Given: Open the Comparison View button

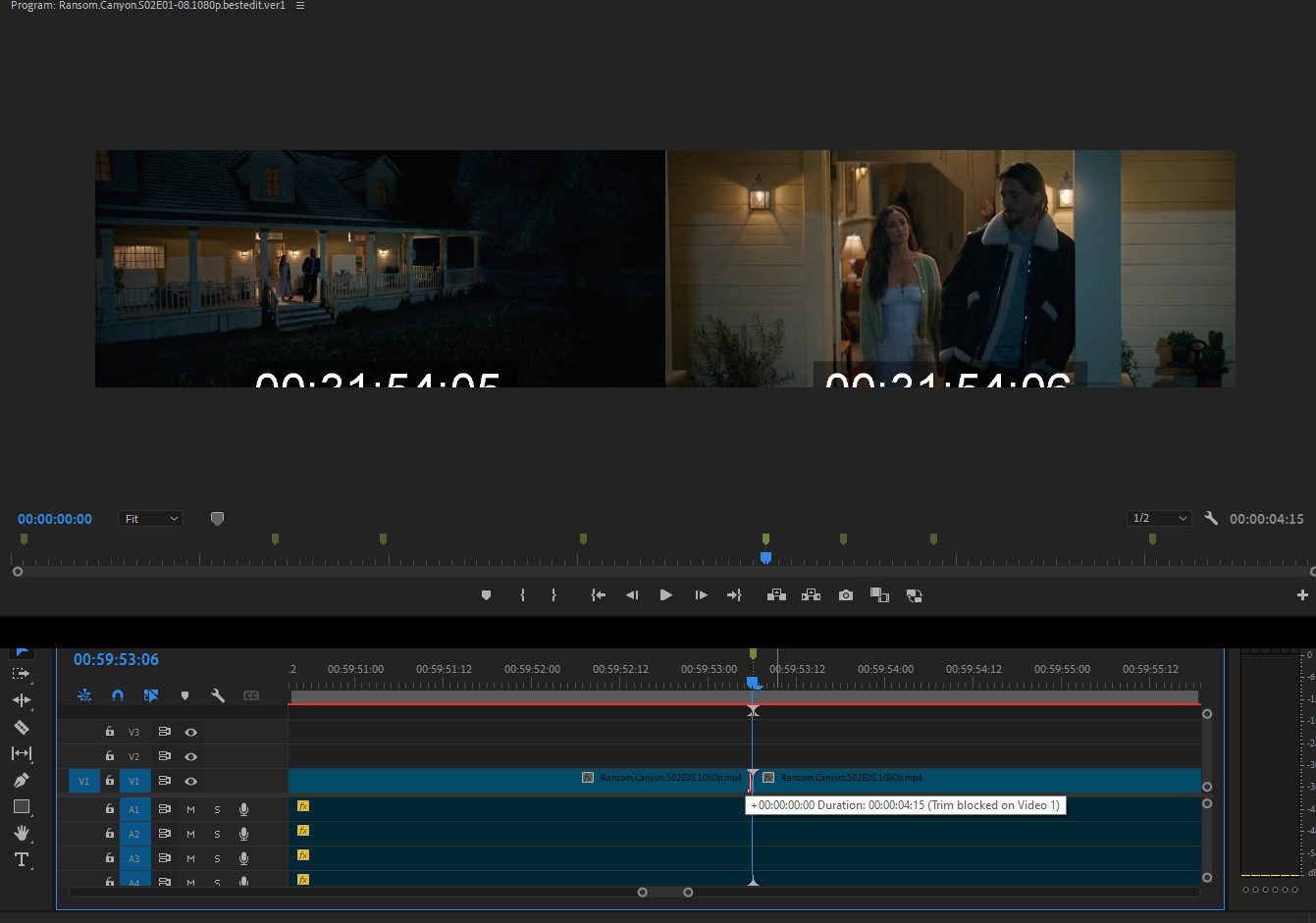Looking at the screenshot, I should (879, 595).
